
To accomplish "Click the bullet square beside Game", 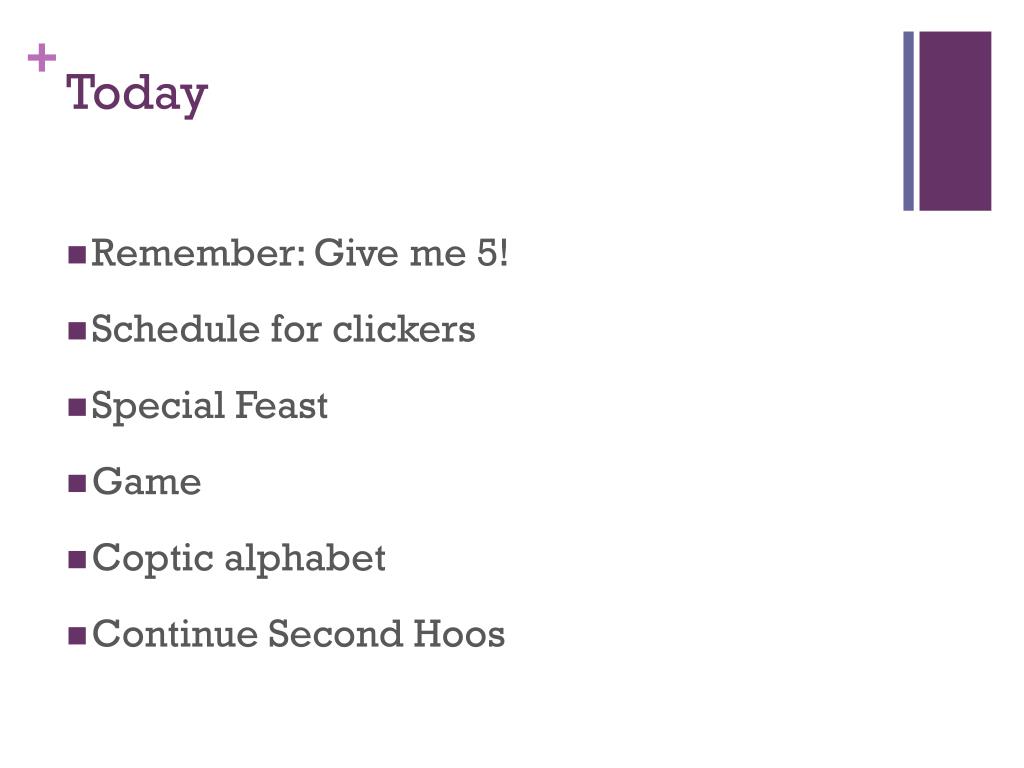I will [x=77, y=483].
